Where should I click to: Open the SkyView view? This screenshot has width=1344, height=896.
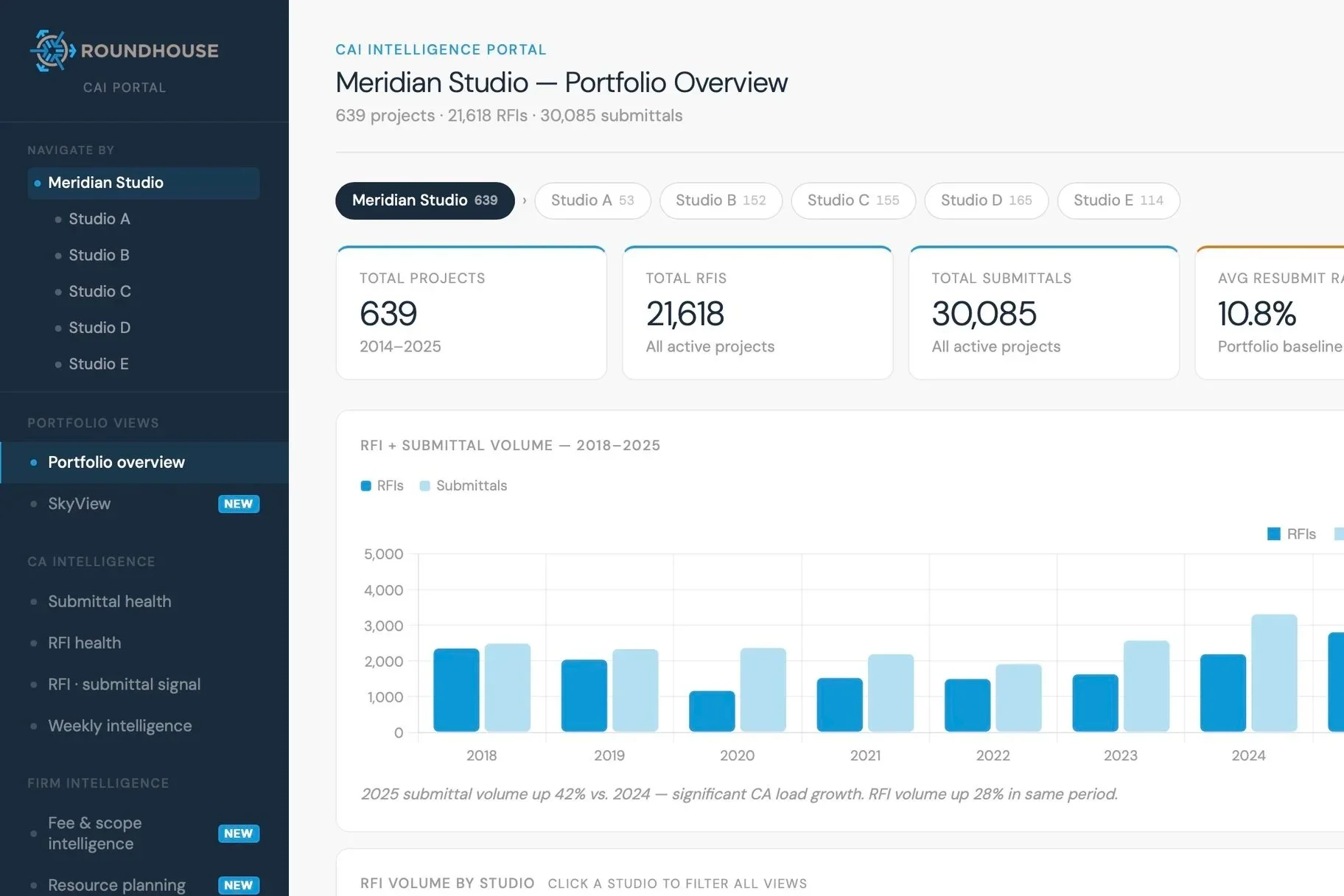coord(80,504)
